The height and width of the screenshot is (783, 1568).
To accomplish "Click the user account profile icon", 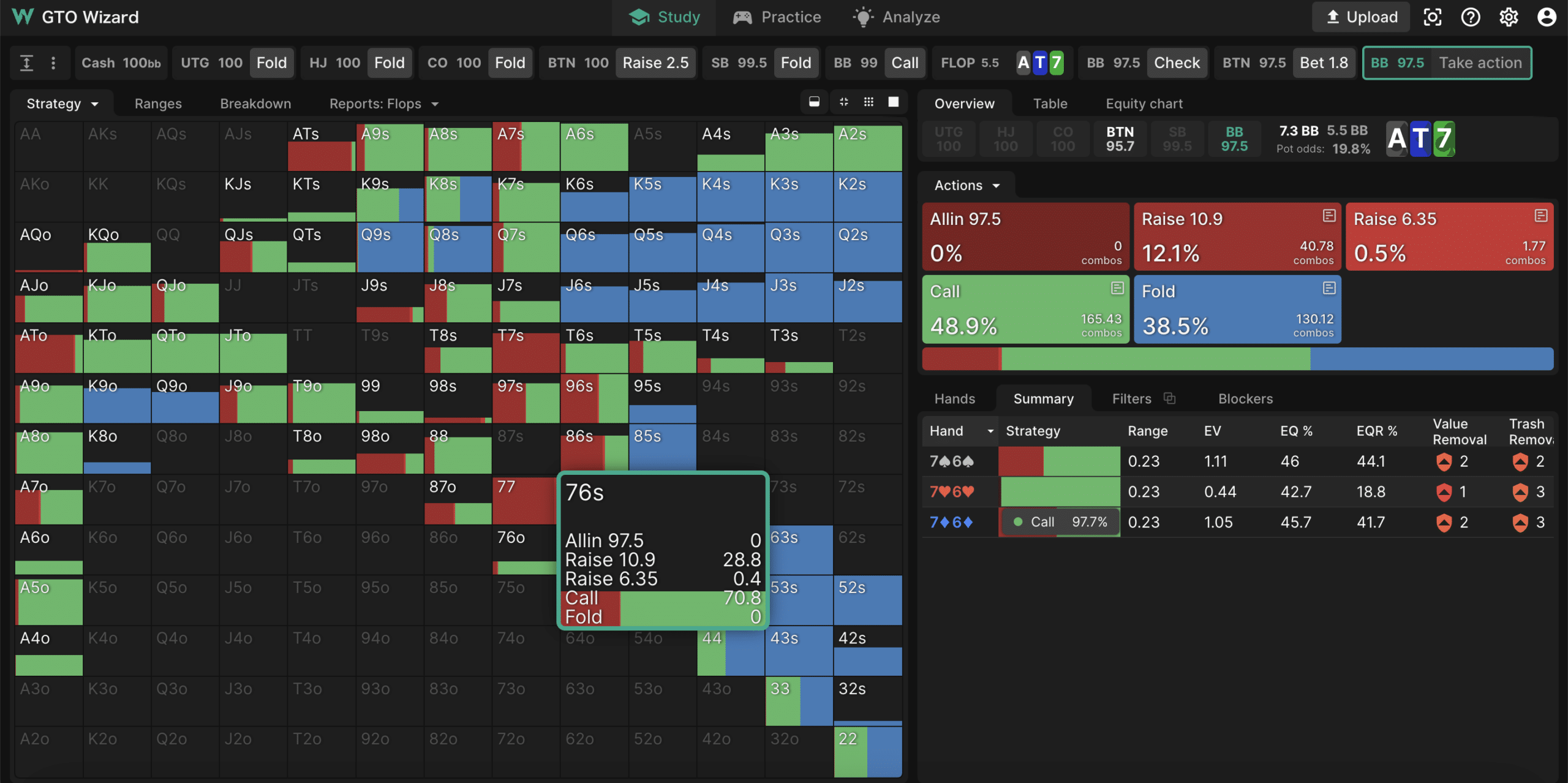I will pyautogui.click(x=1547, y=17).
